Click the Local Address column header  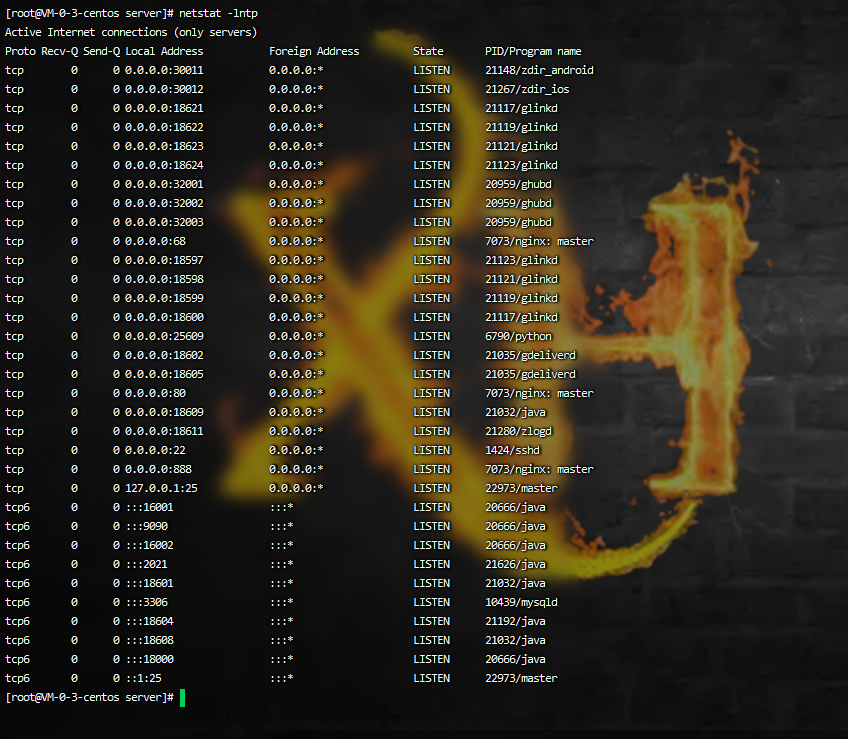pos(164,51)
